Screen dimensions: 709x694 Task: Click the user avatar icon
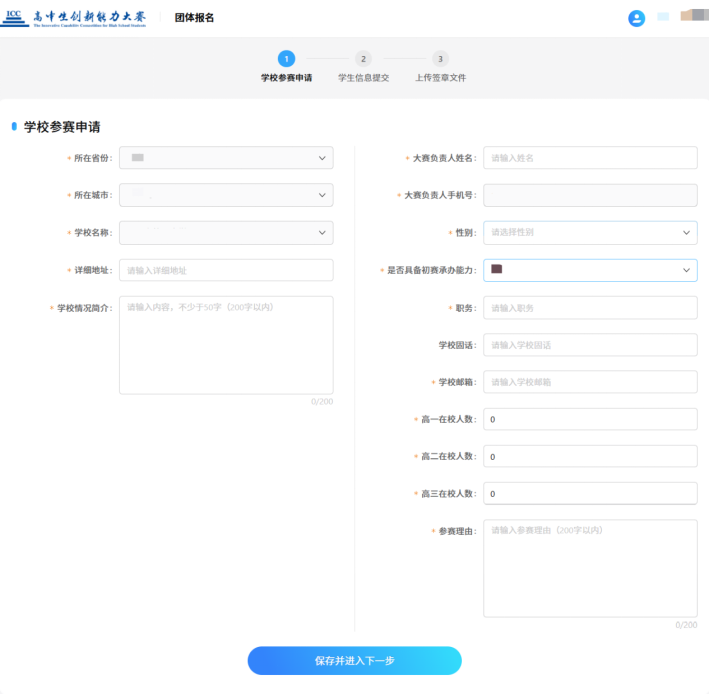click(636, 18)
